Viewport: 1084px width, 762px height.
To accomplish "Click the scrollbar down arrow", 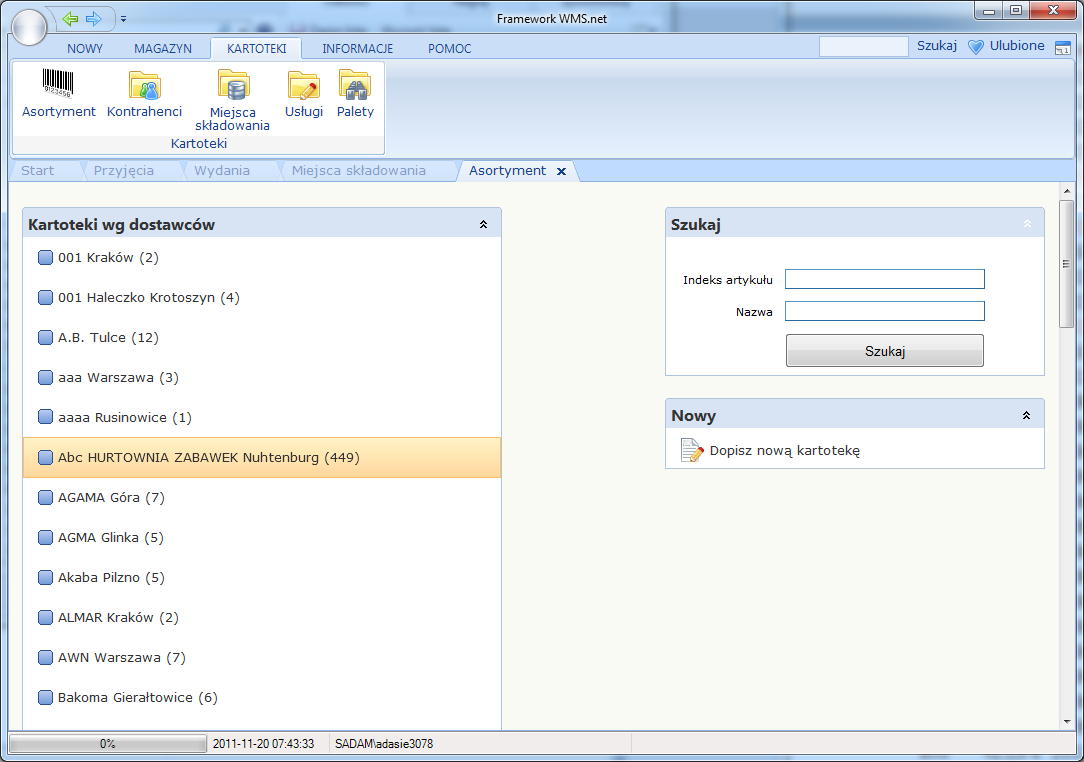I will tap(1066, 722).
